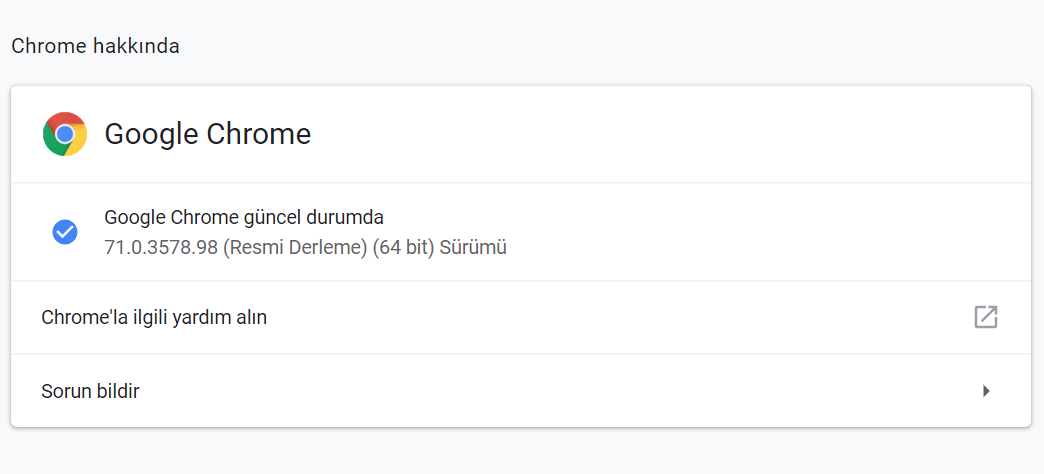The width and height of the screenshot is (1044, 474).
Task: Click "Google Chrome güncel durumda" status text
Action: pyautogui.click(x=244, y=217)
